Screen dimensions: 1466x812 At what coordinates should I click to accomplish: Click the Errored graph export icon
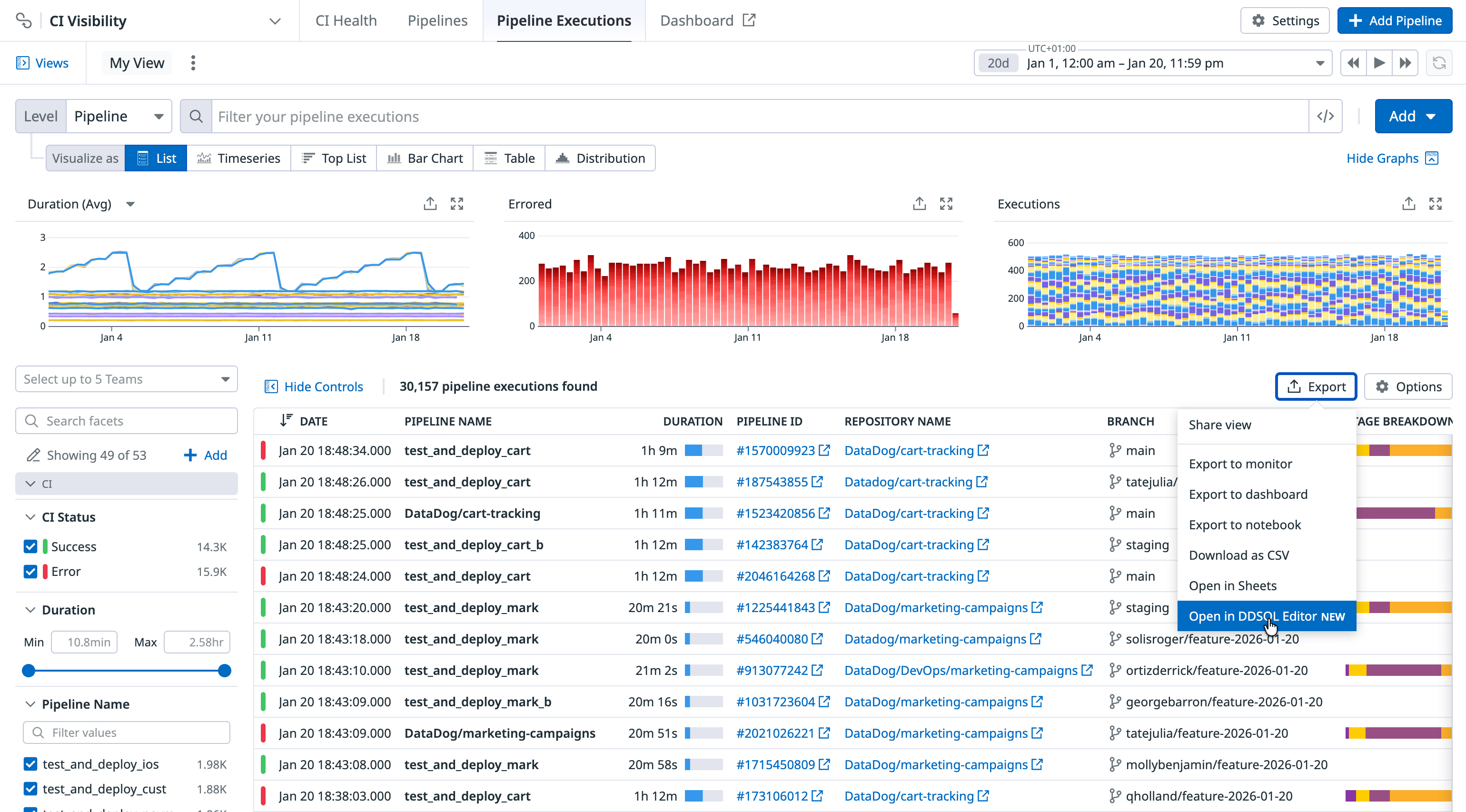919,204
